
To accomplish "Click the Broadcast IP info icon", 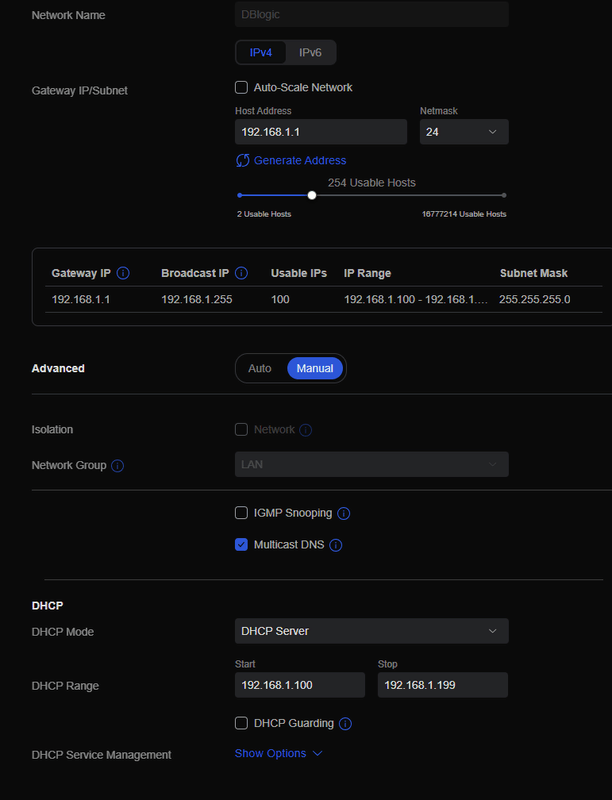I will 242,273.
